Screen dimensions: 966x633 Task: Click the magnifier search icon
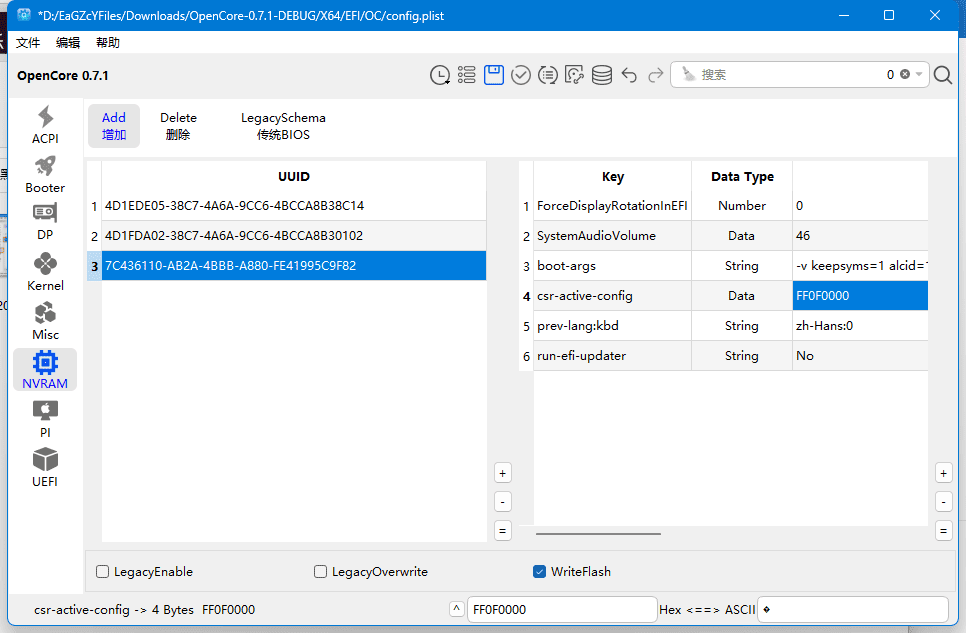click(x=942, y=74)
